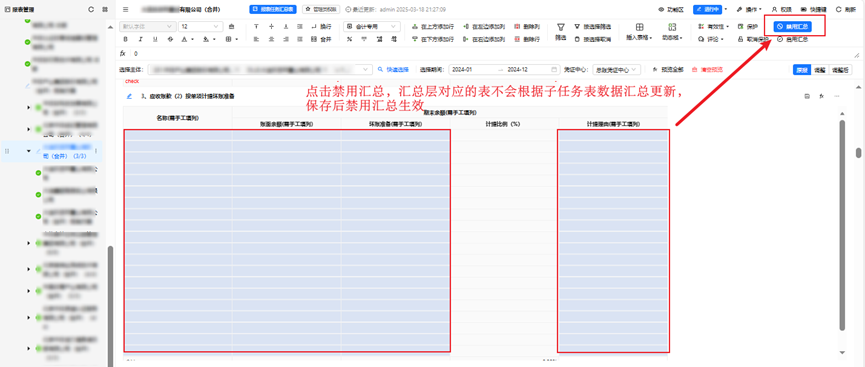Open the 操作 menu
This screenshot has height=367, width=865.
[749, 9]
